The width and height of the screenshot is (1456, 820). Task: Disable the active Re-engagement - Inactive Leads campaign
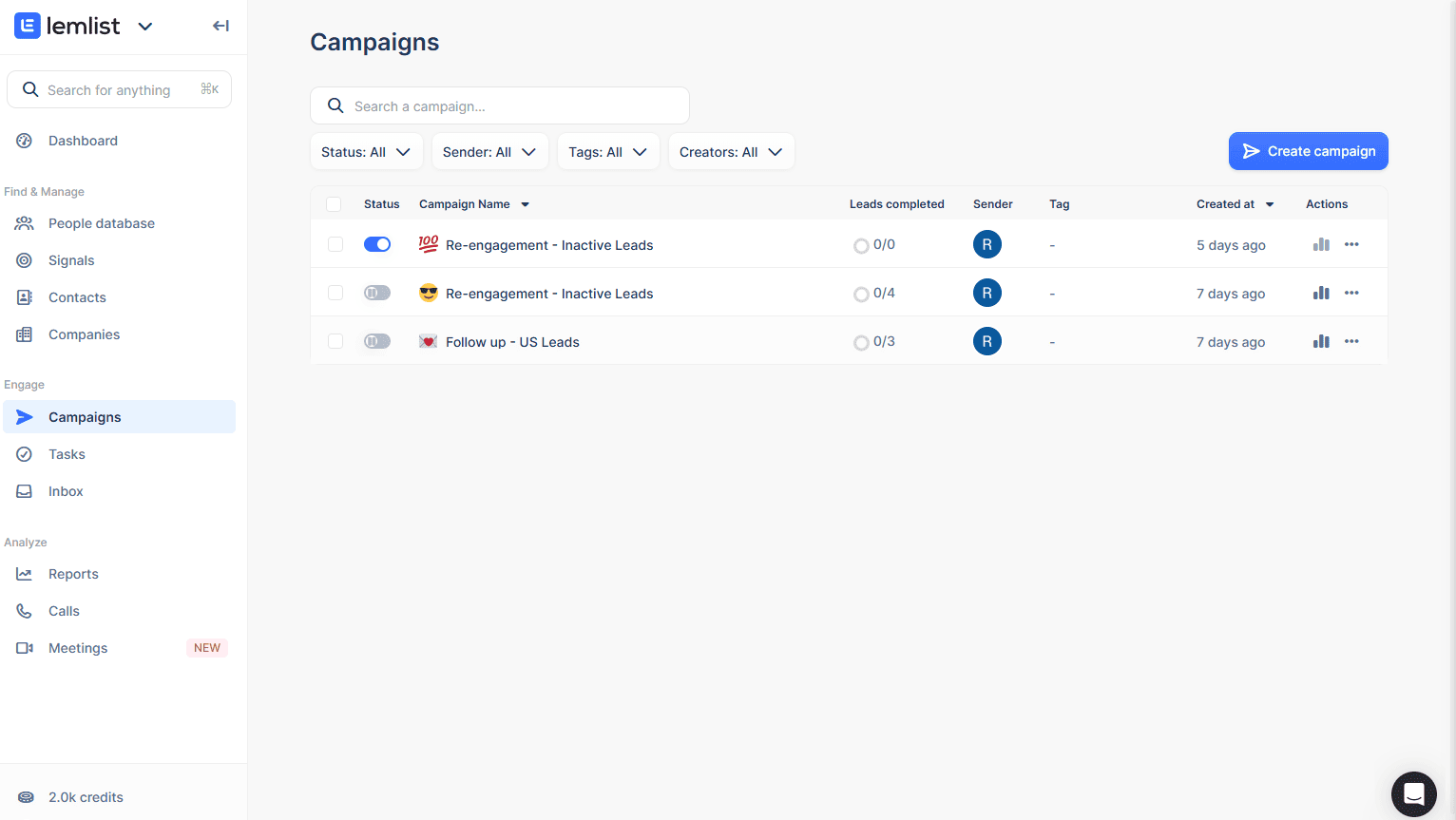(377, 244)
